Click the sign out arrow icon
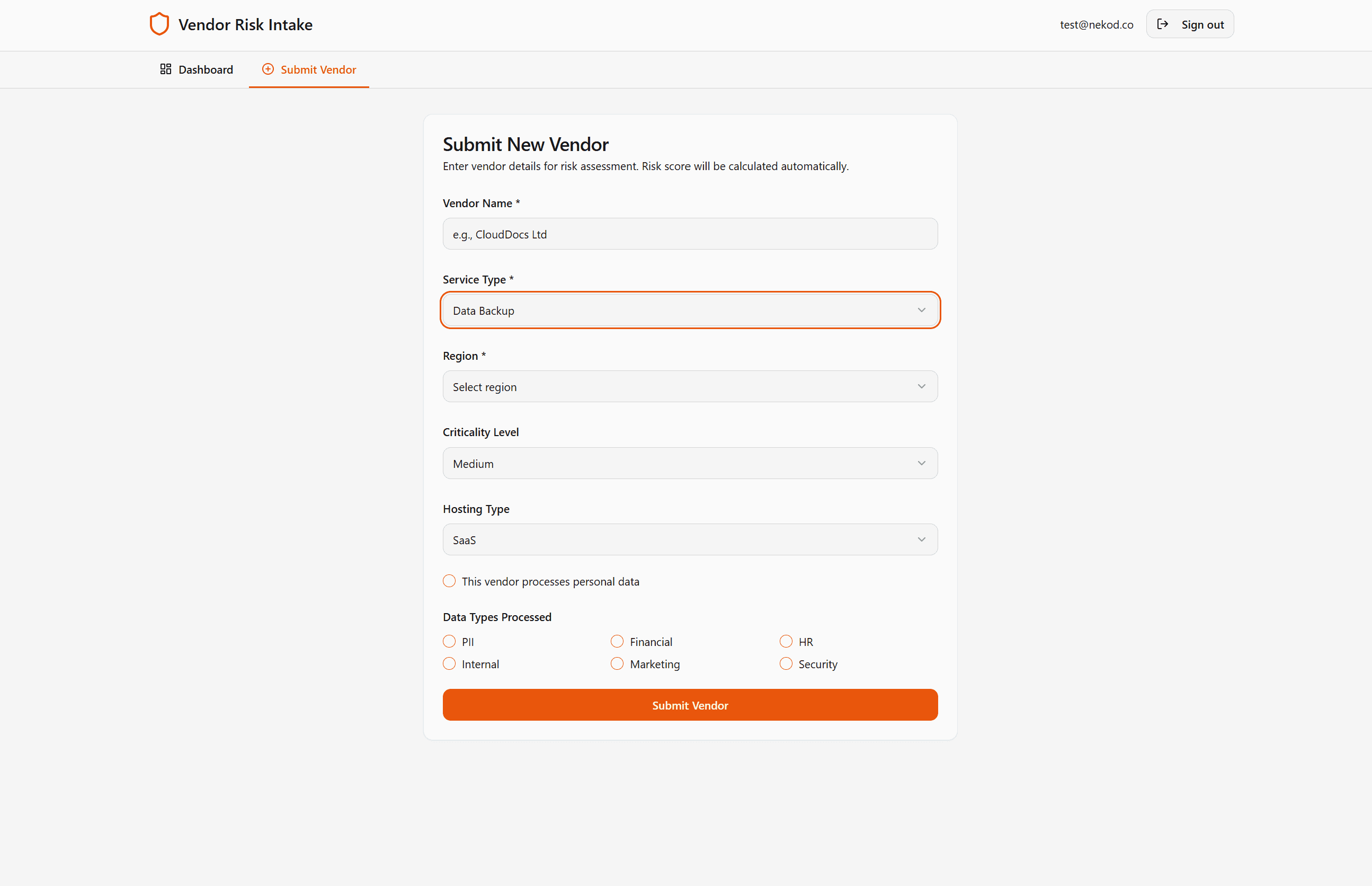Viewport: 1372px width, 886px height. coord(1162,24)
